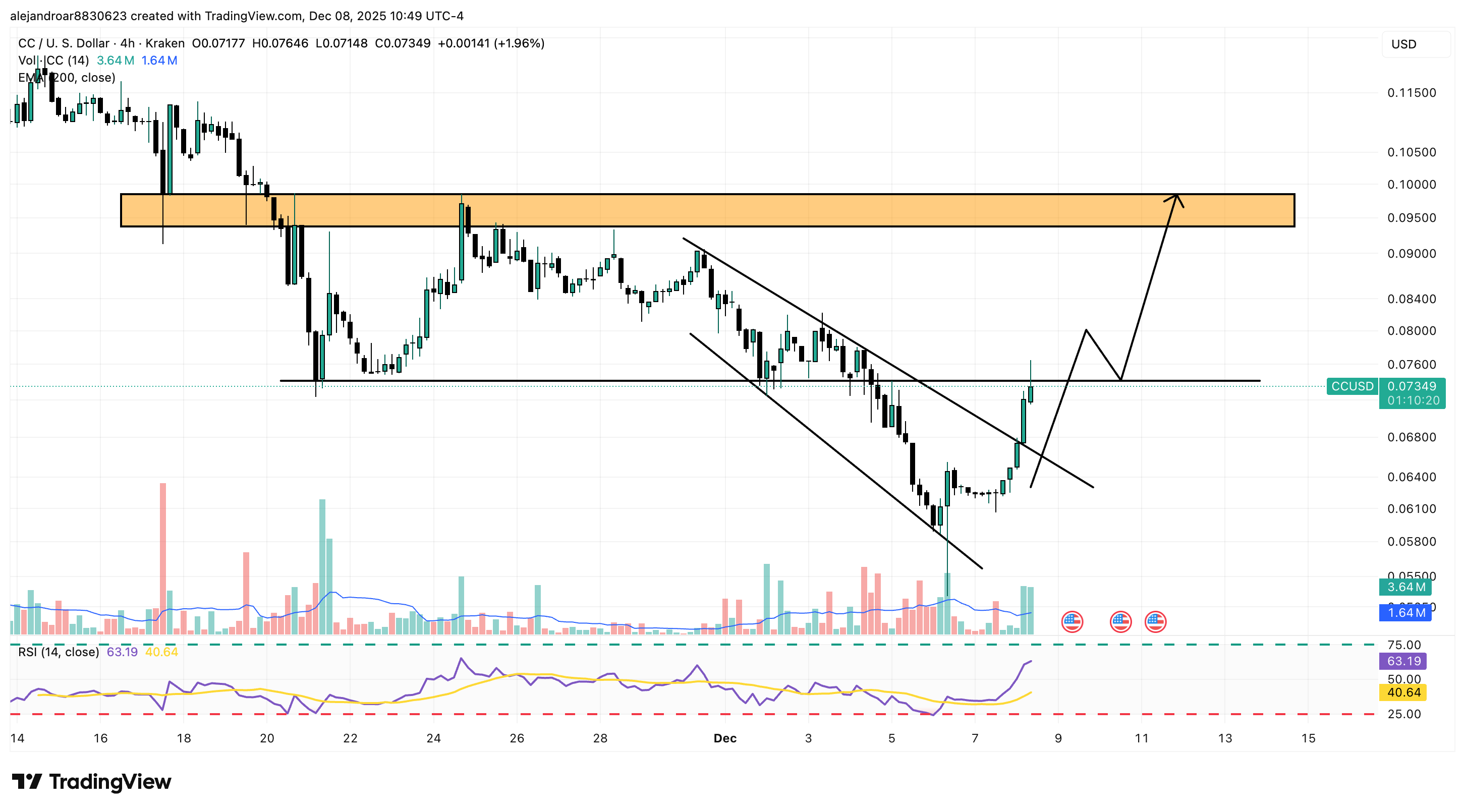
Task: Click the first US economic event flag icon
Action: (x=1072, y=622)
